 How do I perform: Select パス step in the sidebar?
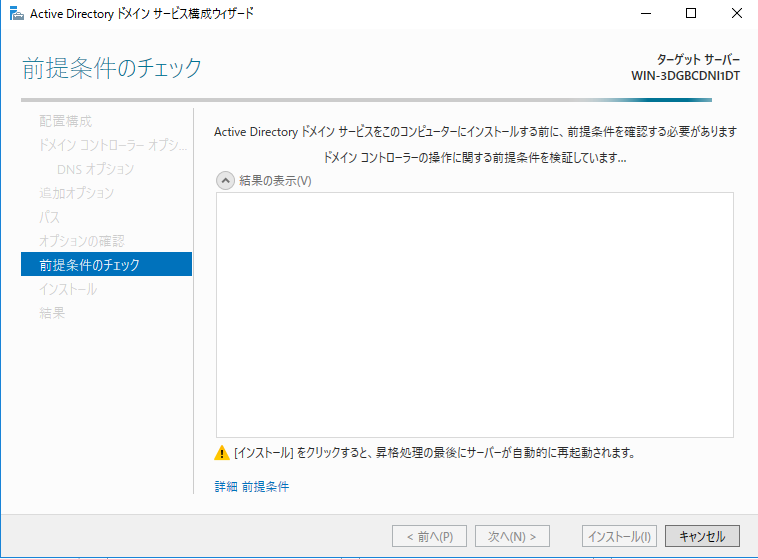point(50,217)
